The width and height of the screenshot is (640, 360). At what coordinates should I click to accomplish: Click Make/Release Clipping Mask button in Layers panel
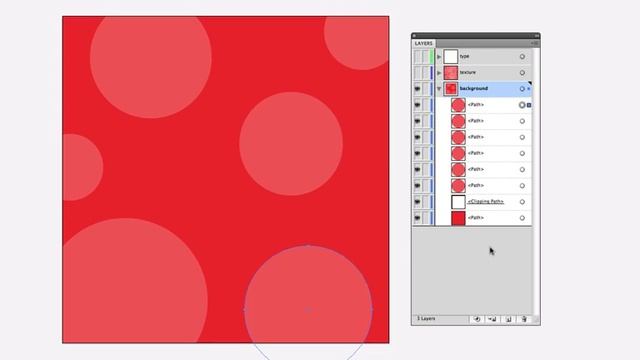point(477,319)
